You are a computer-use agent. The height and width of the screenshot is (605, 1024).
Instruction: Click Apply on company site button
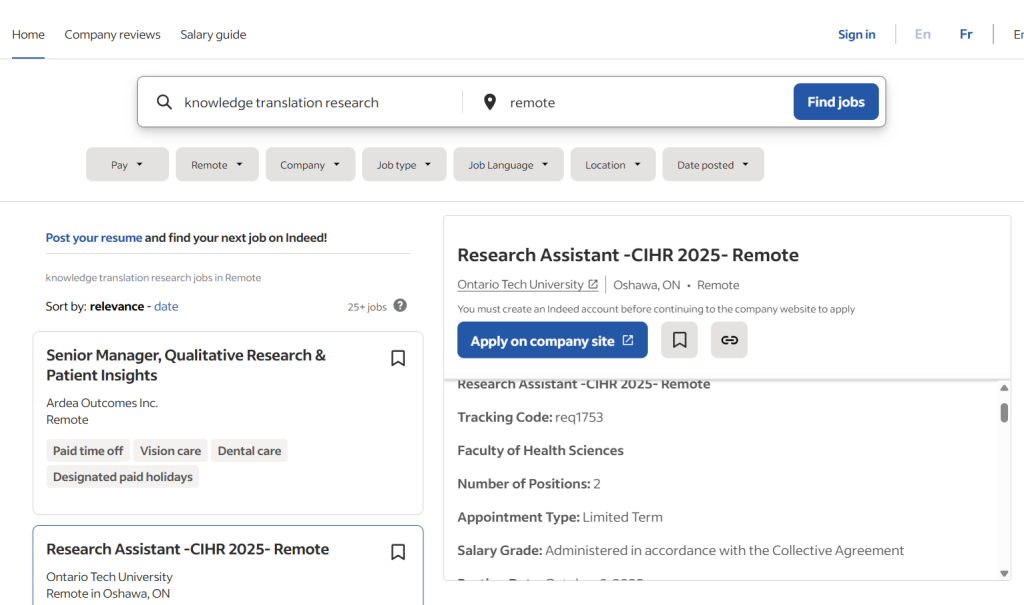click(552, 340)
